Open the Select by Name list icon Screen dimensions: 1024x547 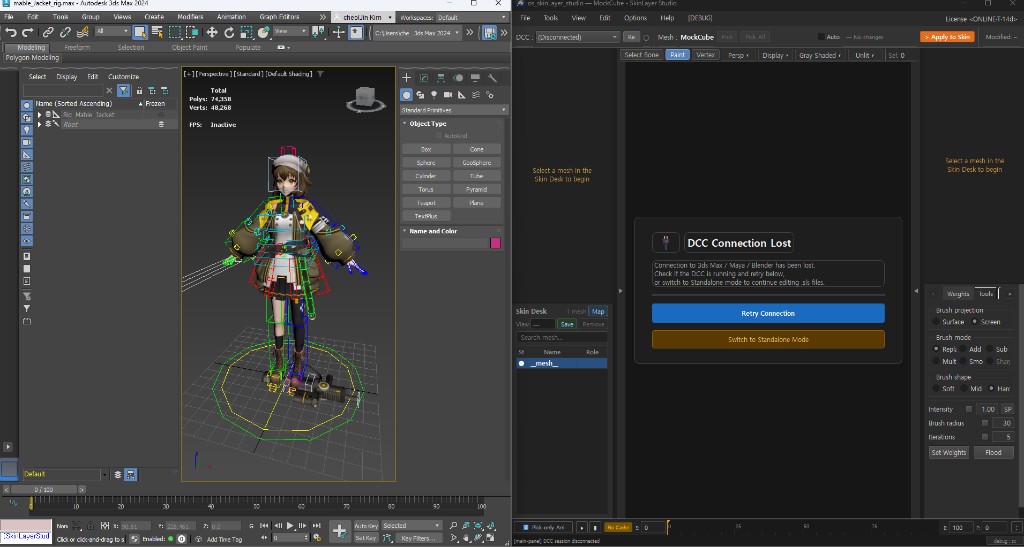(x=157, y=32)
